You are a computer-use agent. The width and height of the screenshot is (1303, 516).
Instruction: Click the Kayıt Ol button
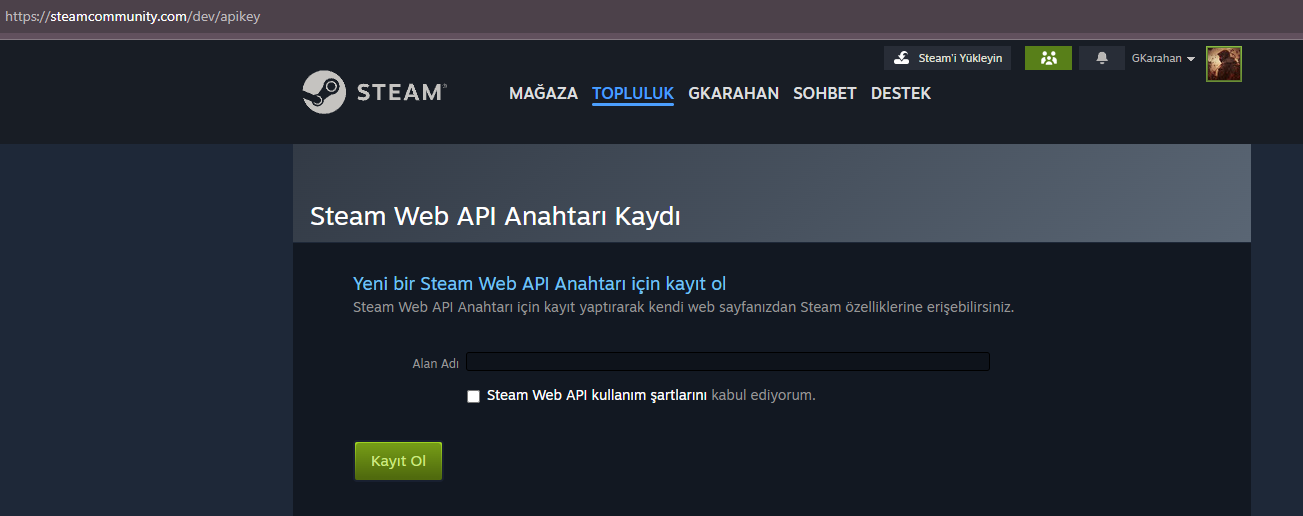398,461
